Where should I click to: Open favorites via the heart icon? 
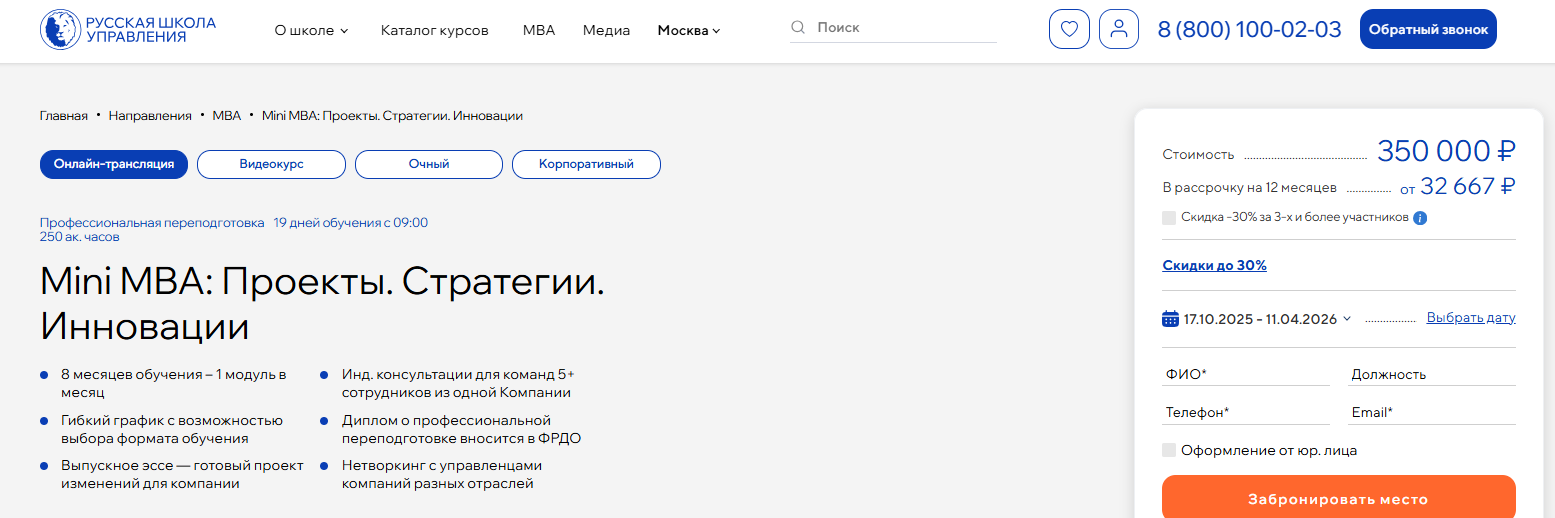pyautogui.click(x=1069, y=29)
